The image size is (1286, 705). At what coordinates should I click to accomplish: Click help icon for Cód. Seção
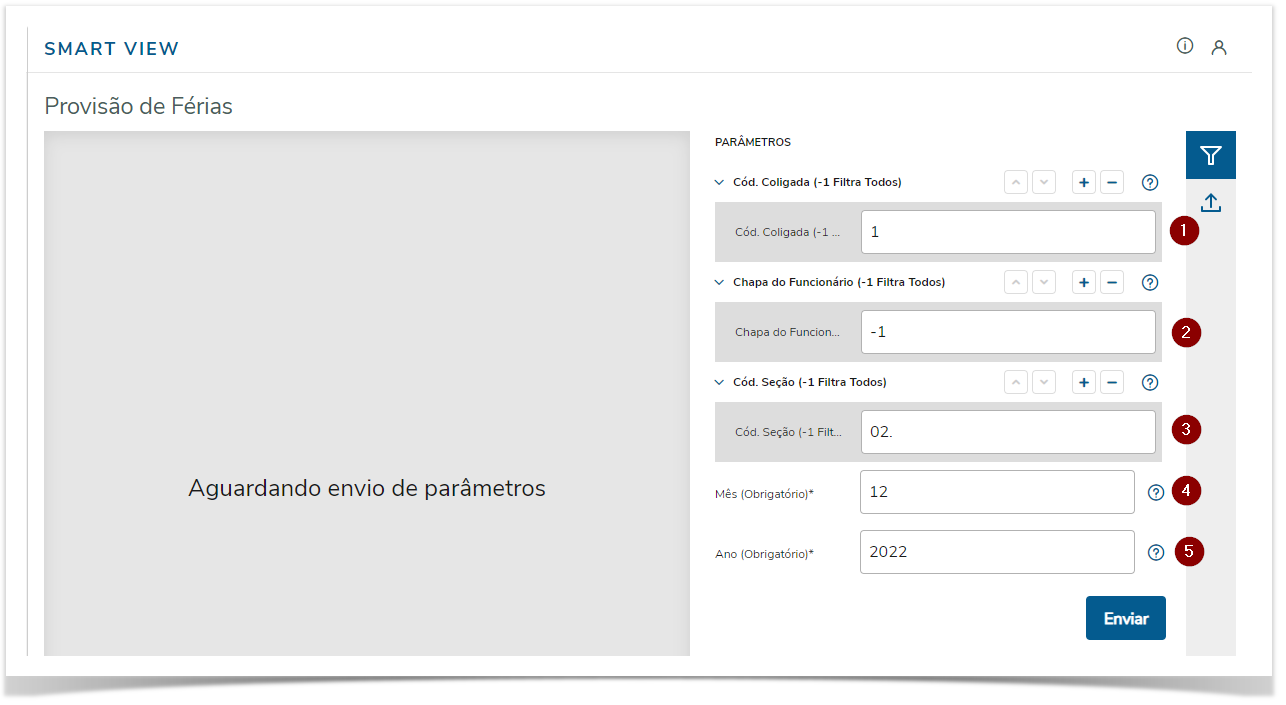1150,383
